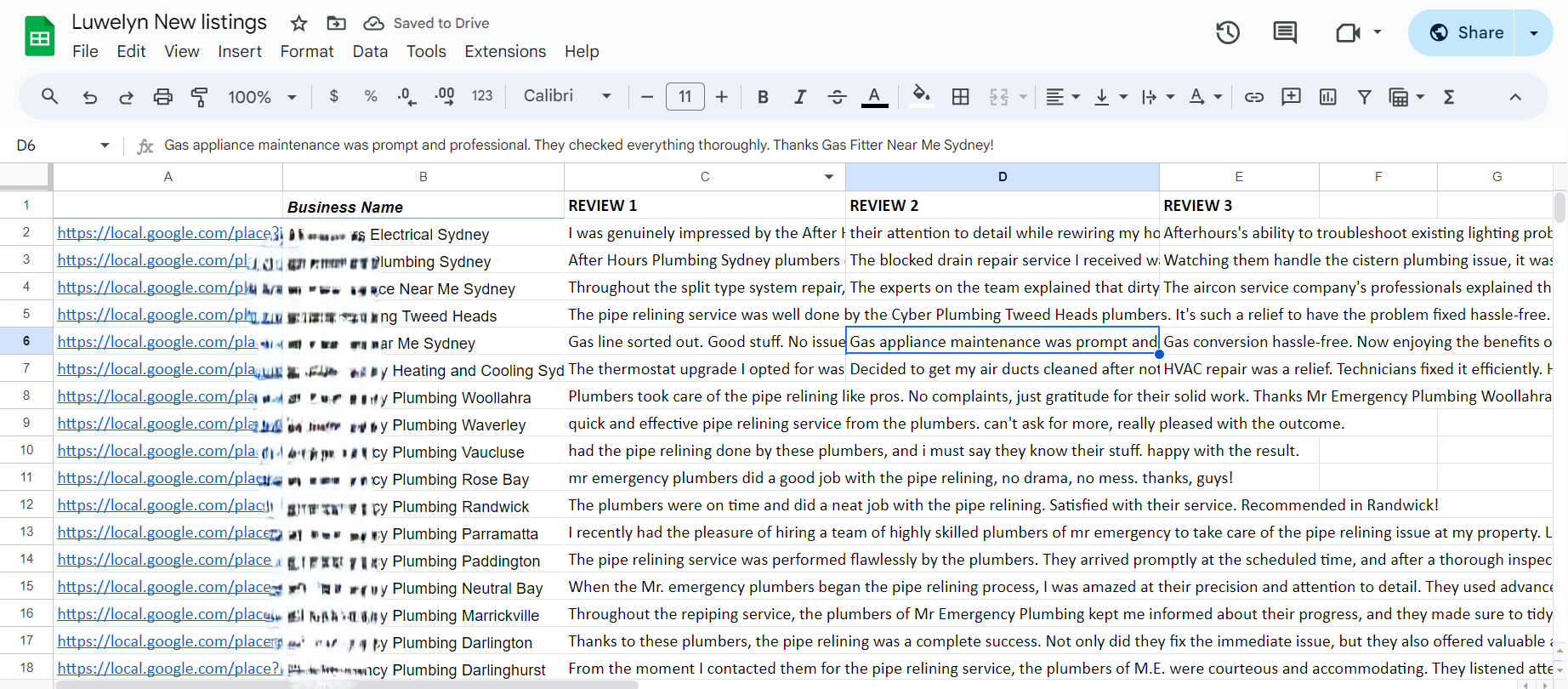Toggle bold formatting
Screen dimensions: 1568x689
pos(763,97)
